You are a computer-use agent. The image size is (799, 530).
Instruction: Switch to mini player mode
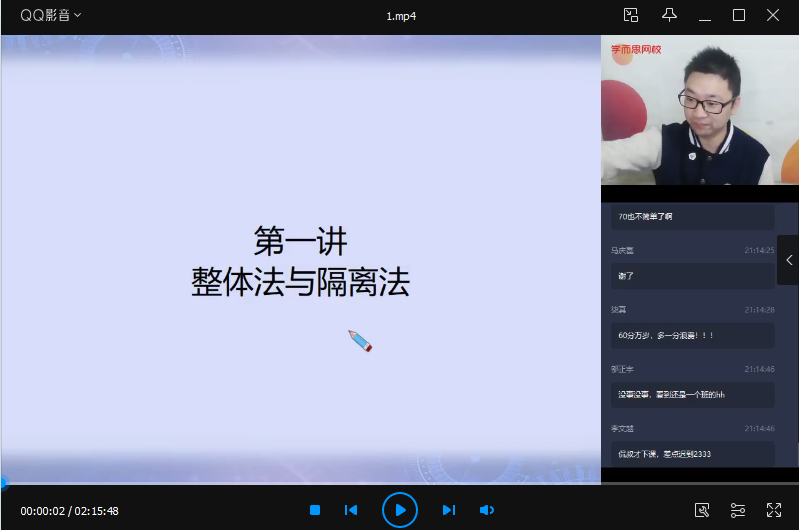click(631, 15)
